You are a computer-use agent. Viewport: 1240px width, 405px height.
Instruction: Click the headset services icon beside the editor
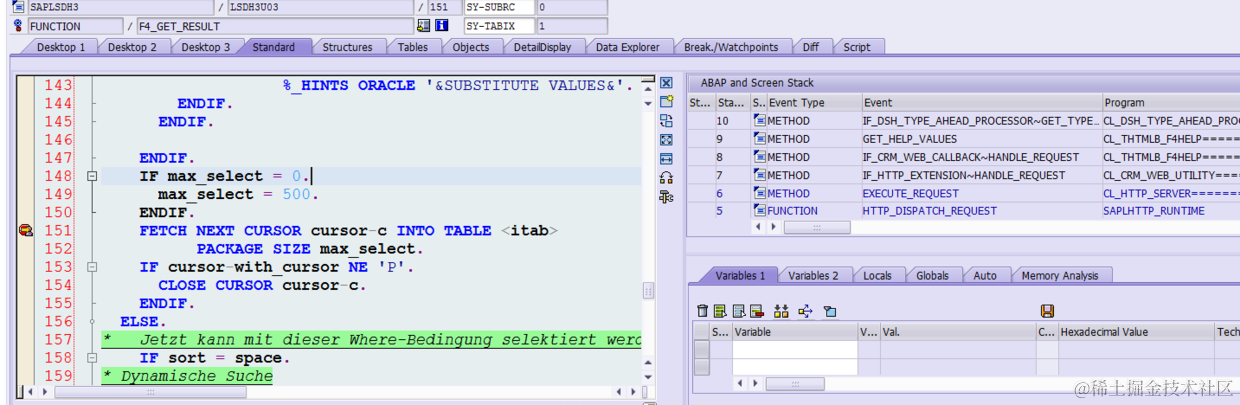666,178
